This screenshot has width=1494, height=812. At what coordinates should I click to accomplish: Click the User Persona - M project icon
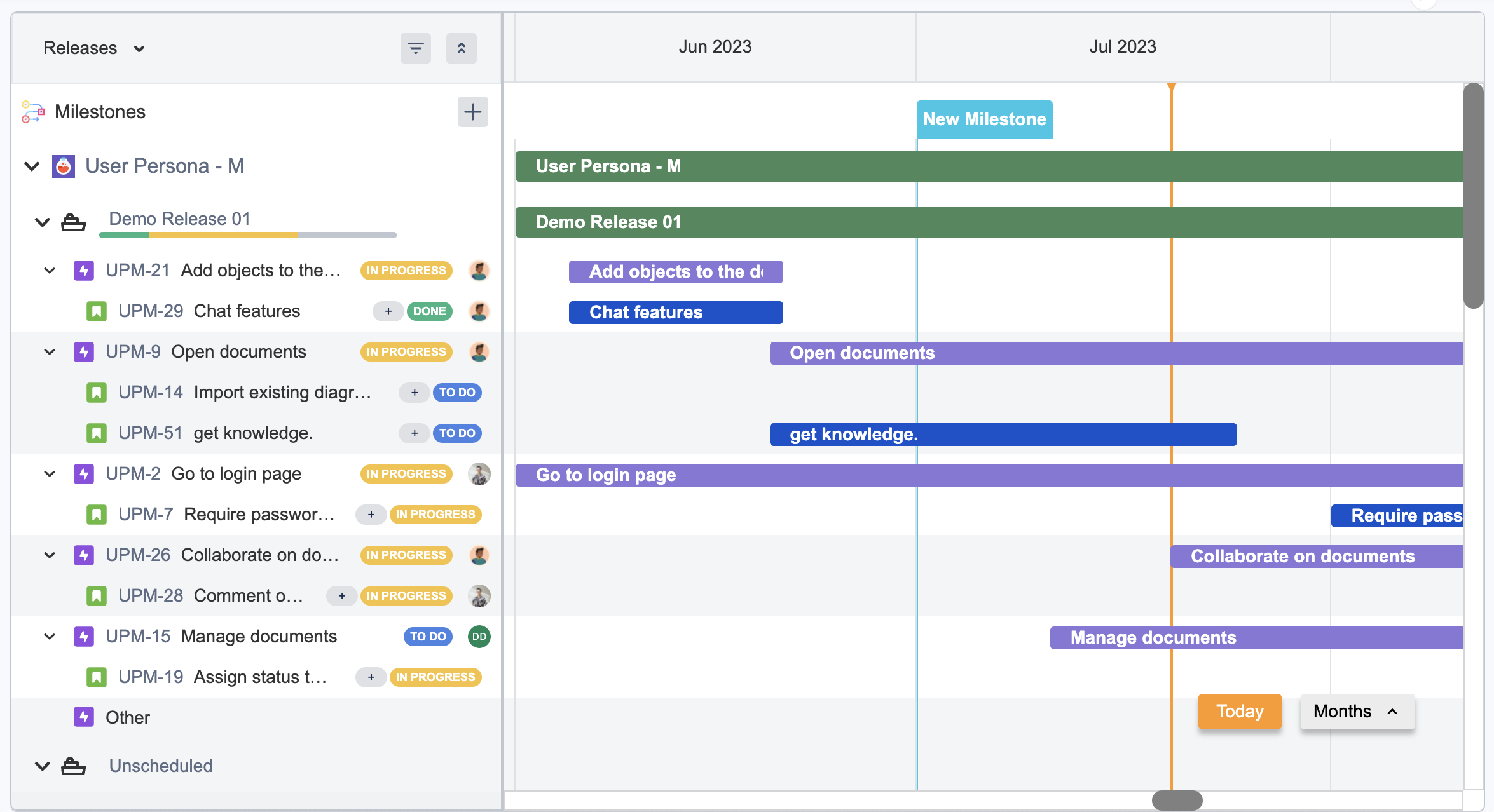64,166
